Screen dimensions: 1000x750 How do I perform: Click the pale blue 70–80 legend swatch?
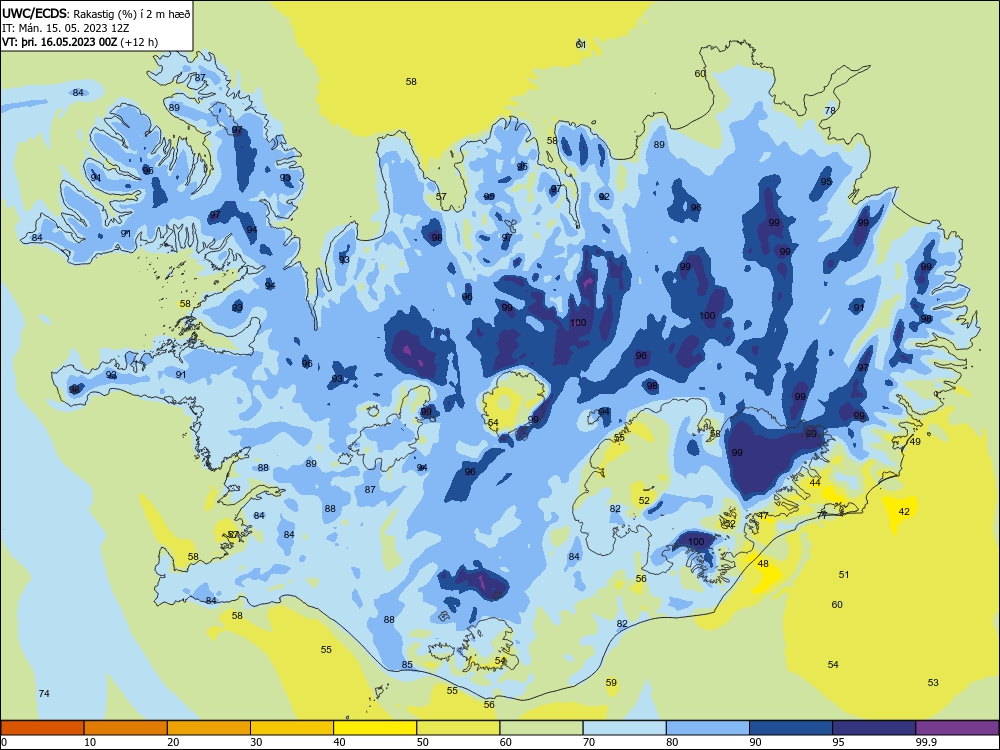pyautogui.click(x=624, y=728)
